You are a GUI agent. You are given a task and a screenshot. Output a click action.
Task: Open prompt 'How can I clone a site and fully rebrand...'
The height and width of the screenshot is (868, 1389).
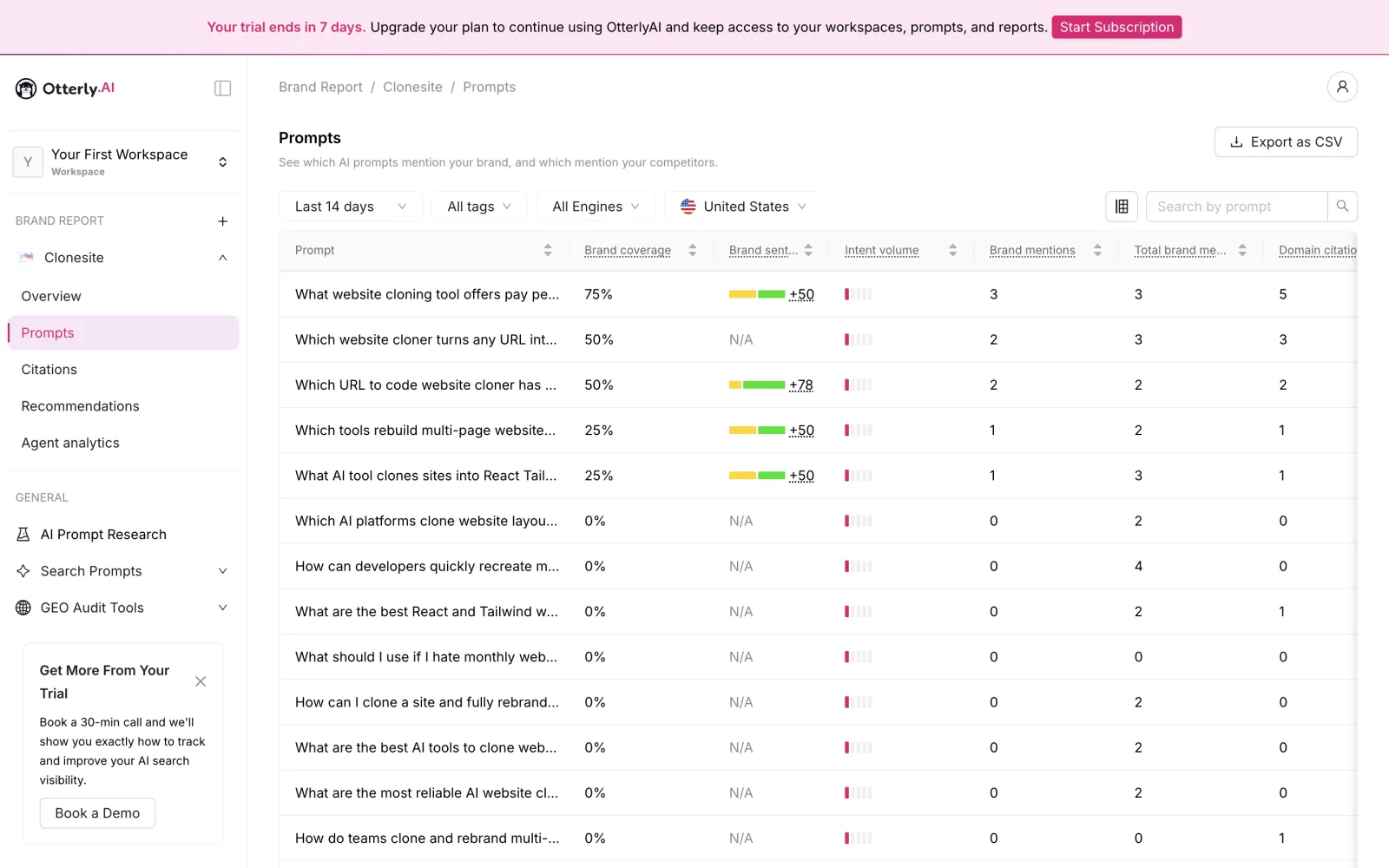coord(427,702)
